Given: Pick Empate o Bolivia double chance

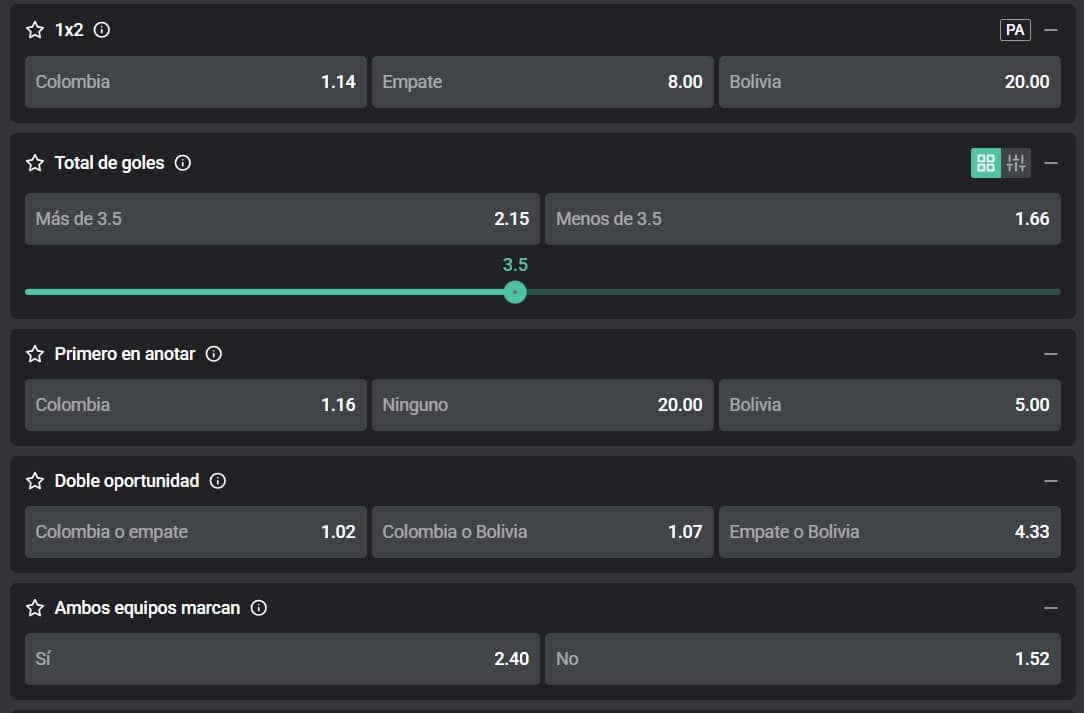Looking at the screenshot, I should [889, 532].
